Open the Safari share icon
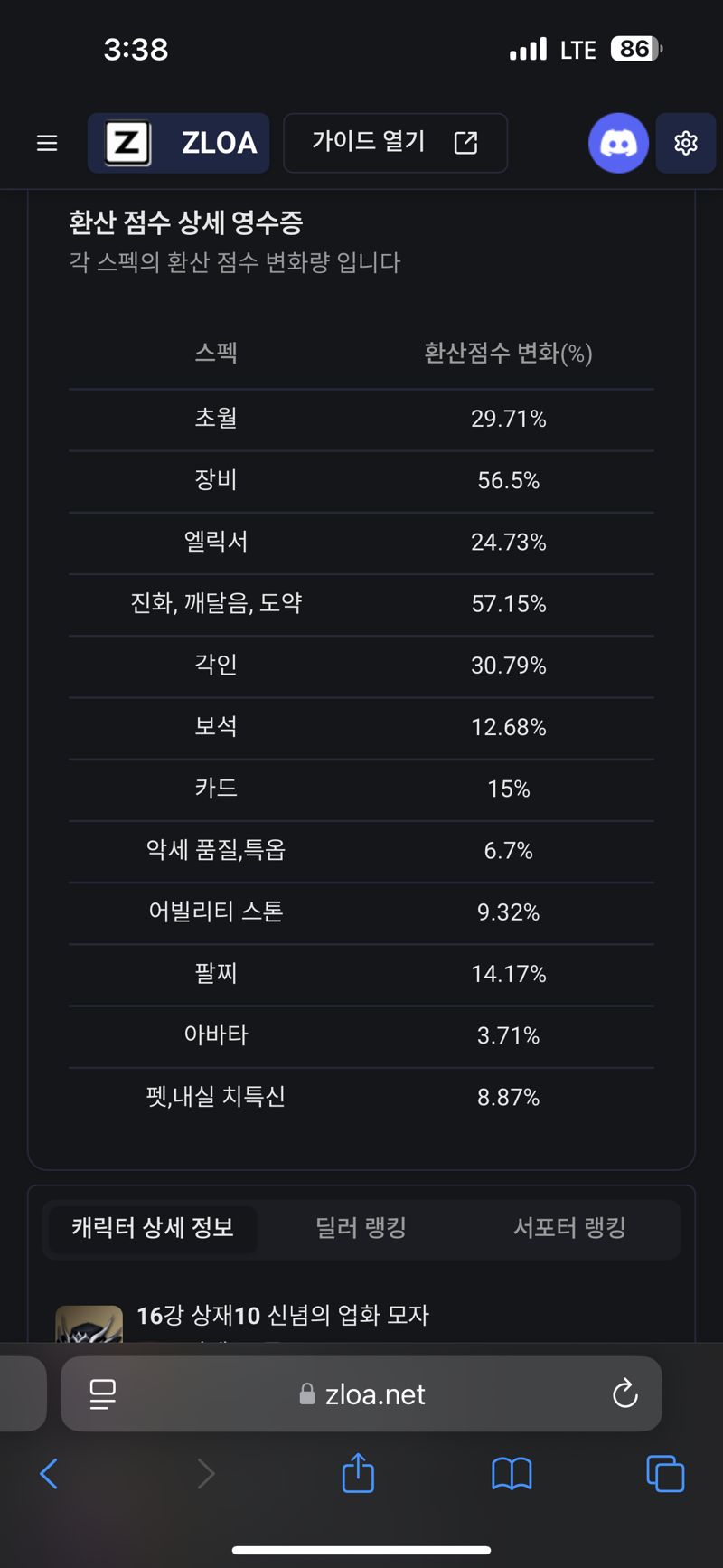Viewport: 723px width, 1568px height. pos(358,1473)
